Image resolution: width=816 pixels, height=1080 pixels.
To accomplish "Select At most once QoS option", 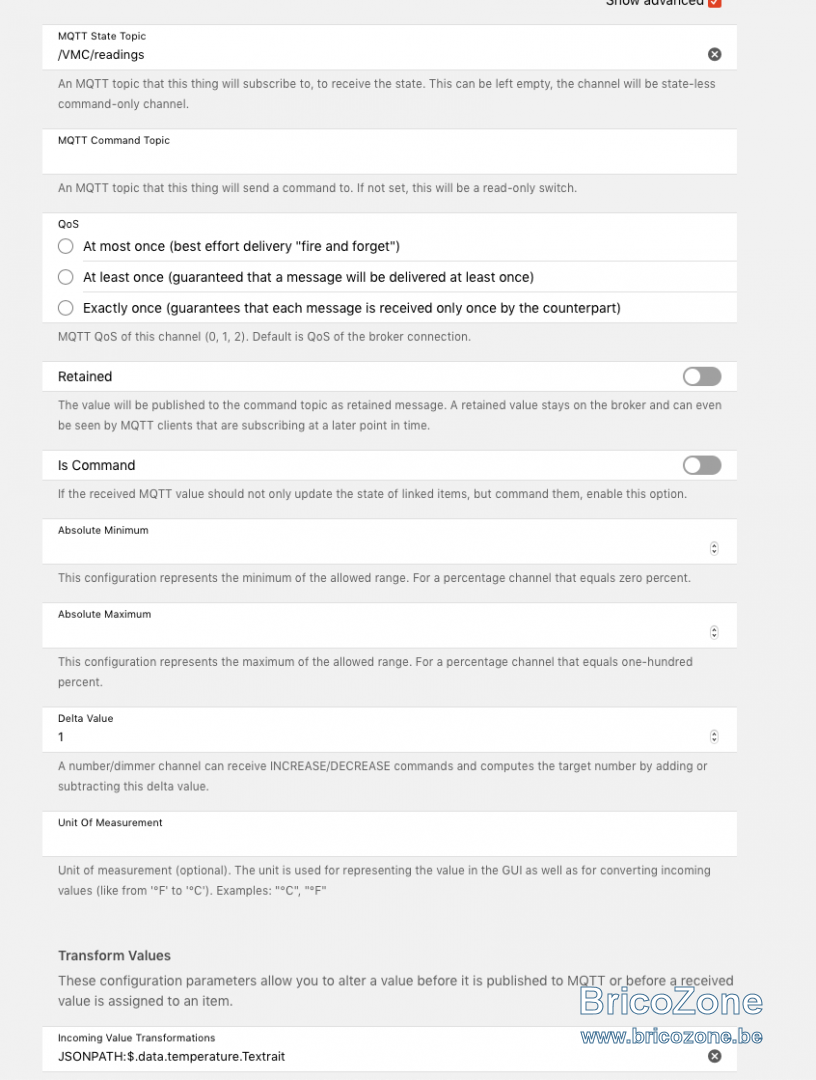I will pyautogui.click(x=65, y=246).
